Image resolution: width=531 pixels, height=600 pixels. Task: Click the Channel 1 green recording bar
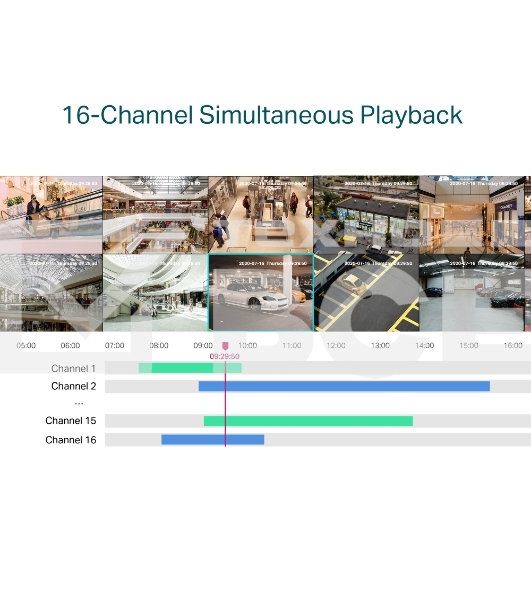click(x=190, y=368)
